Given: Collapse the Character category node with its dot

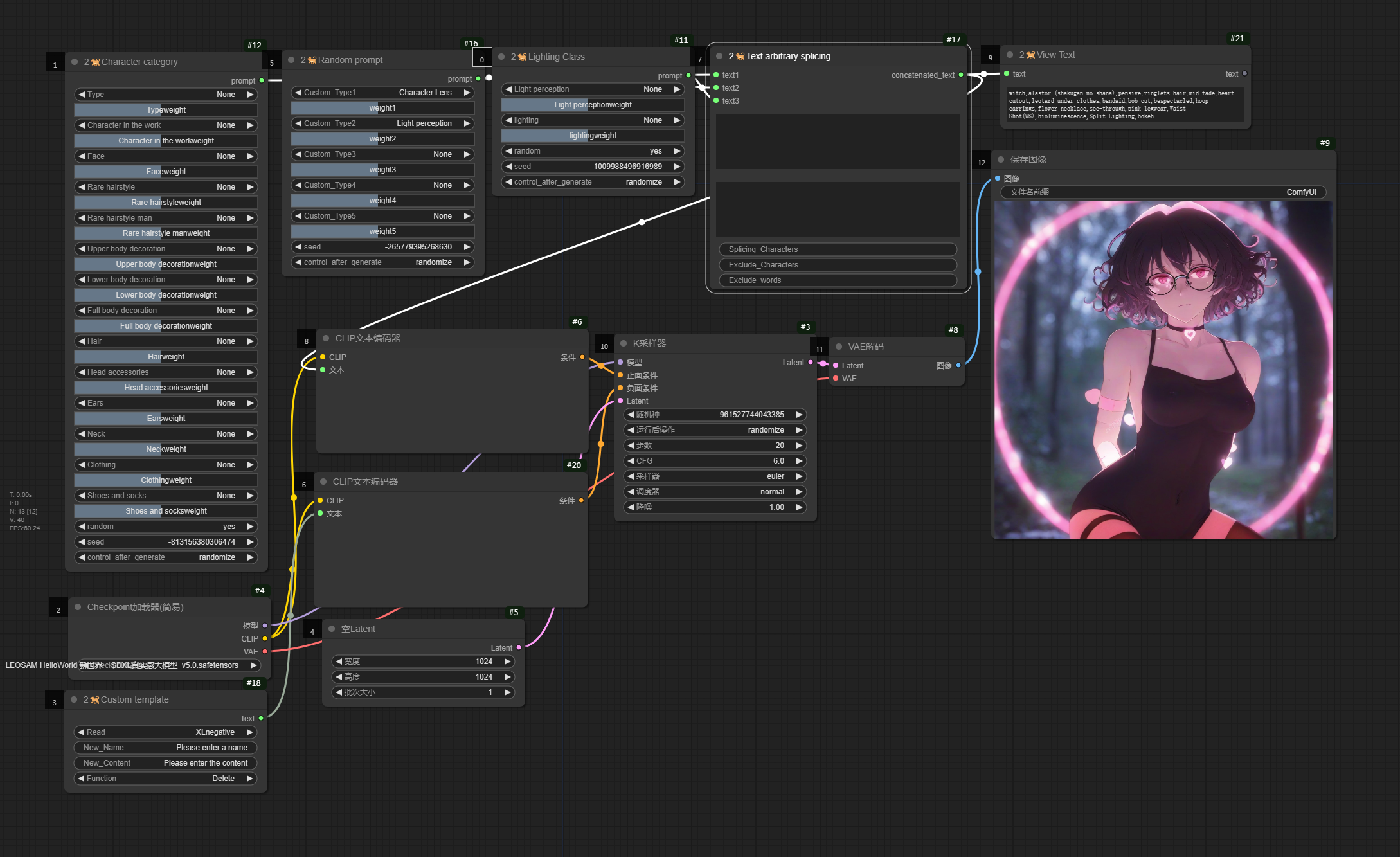Looking at the screenshot, I should point(75,62).
